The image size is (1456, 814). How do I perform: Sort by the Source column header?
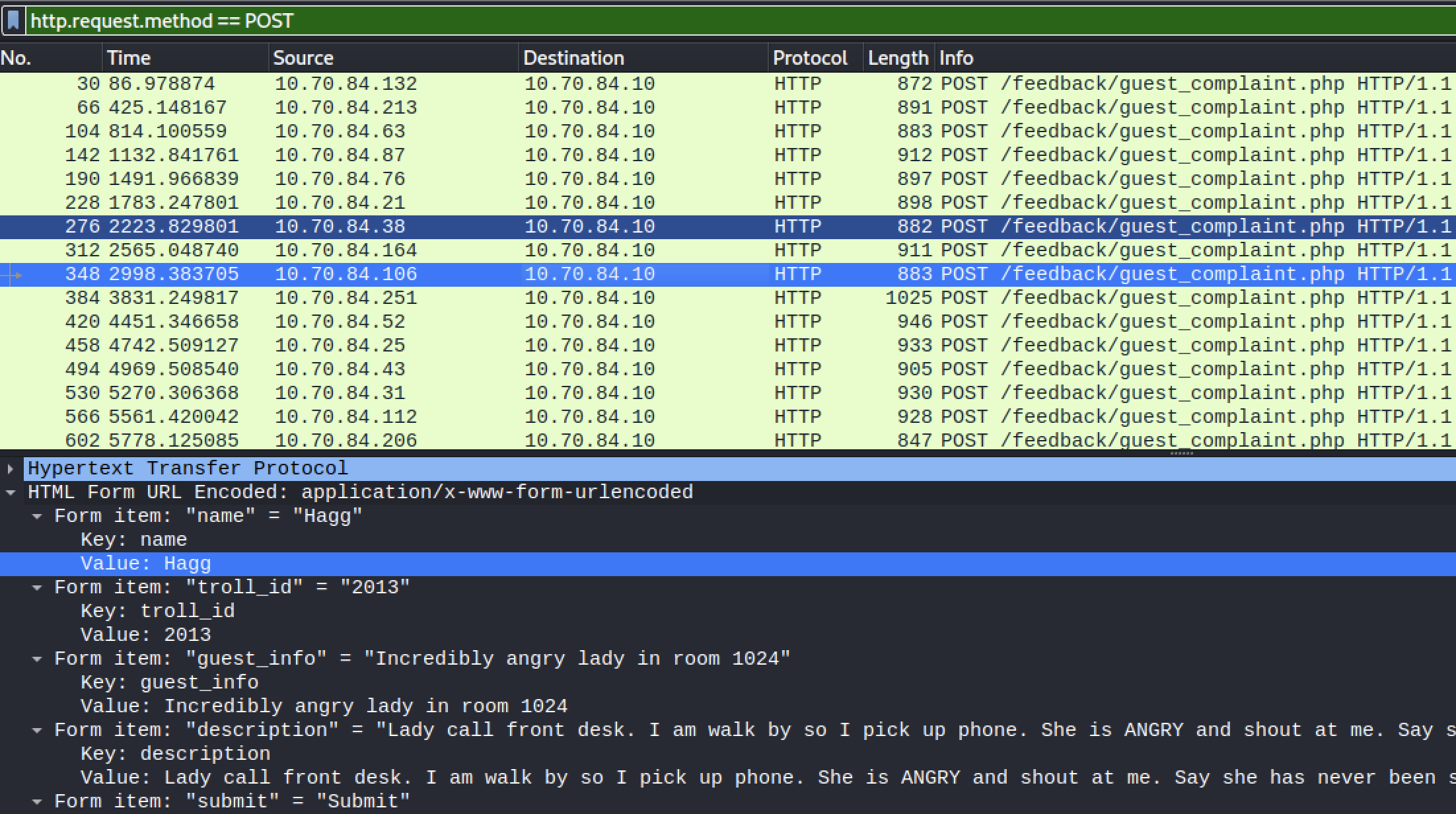coord(303,58)
